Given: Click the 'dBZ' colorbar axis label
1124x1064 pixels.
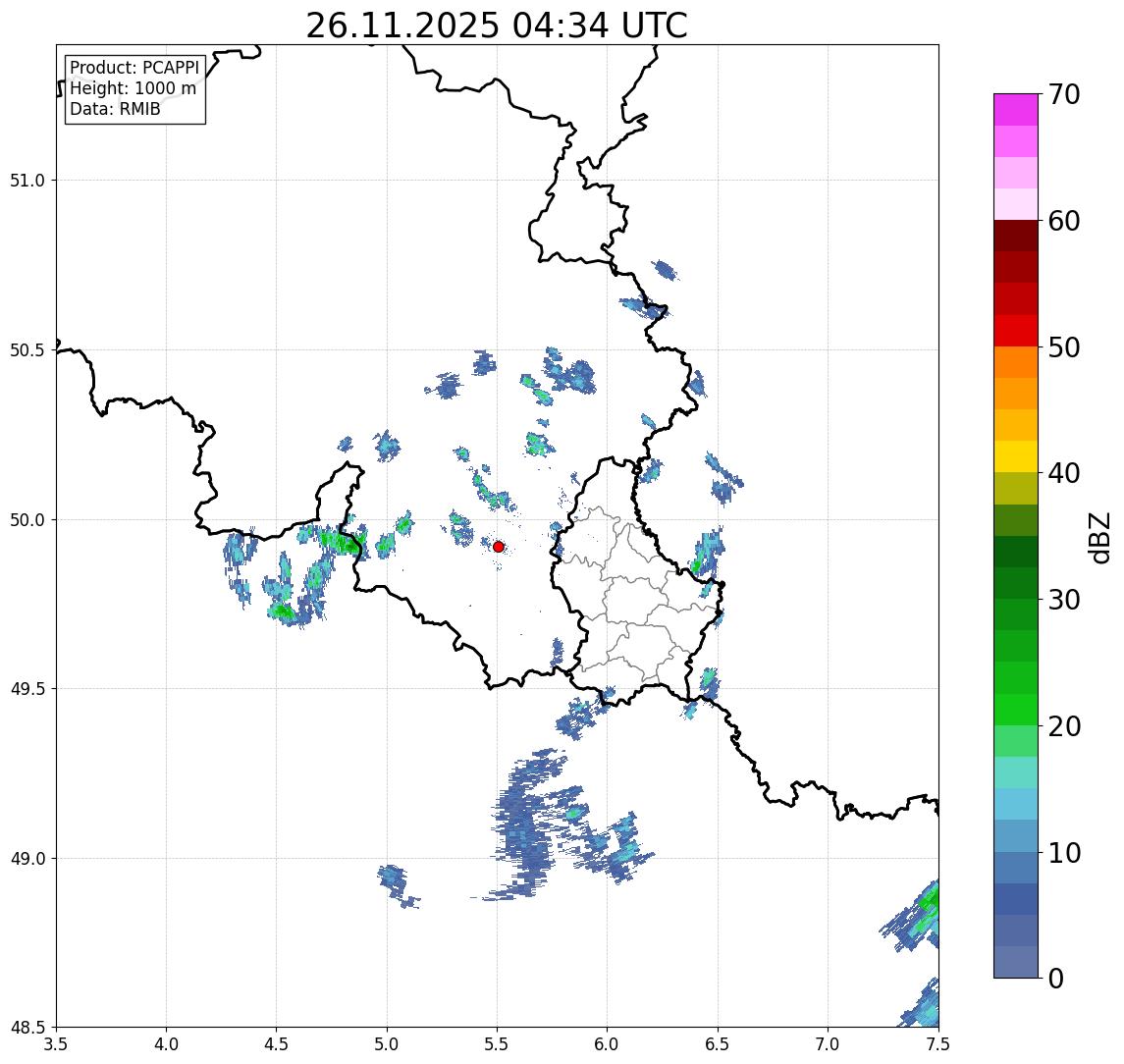Looking at the screenshot, I should tap(1099, 538).
